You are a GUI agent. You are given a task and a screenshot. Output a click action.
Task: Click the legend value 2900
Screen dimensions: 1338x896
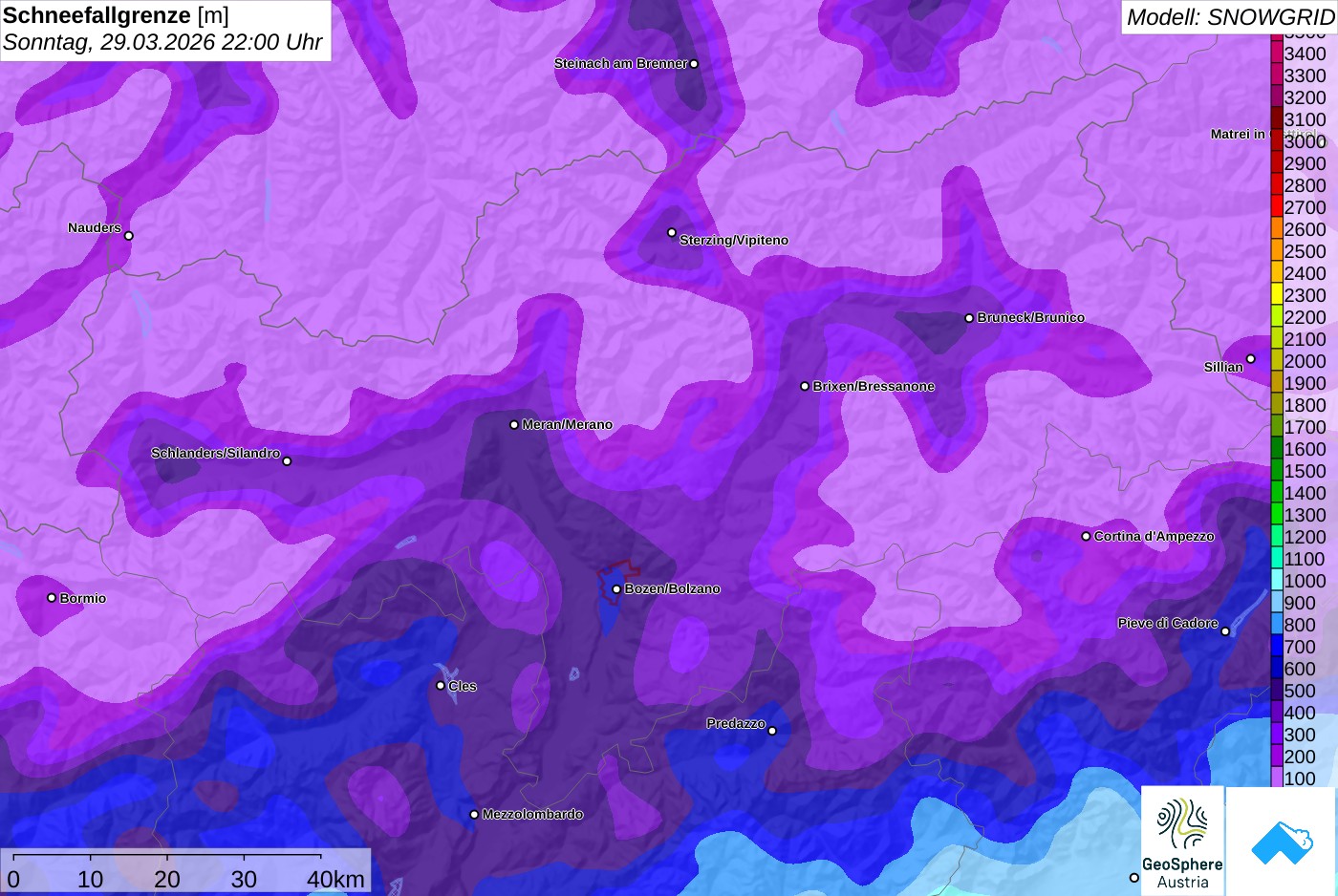pyautogui.click(x=1305, y=163)
